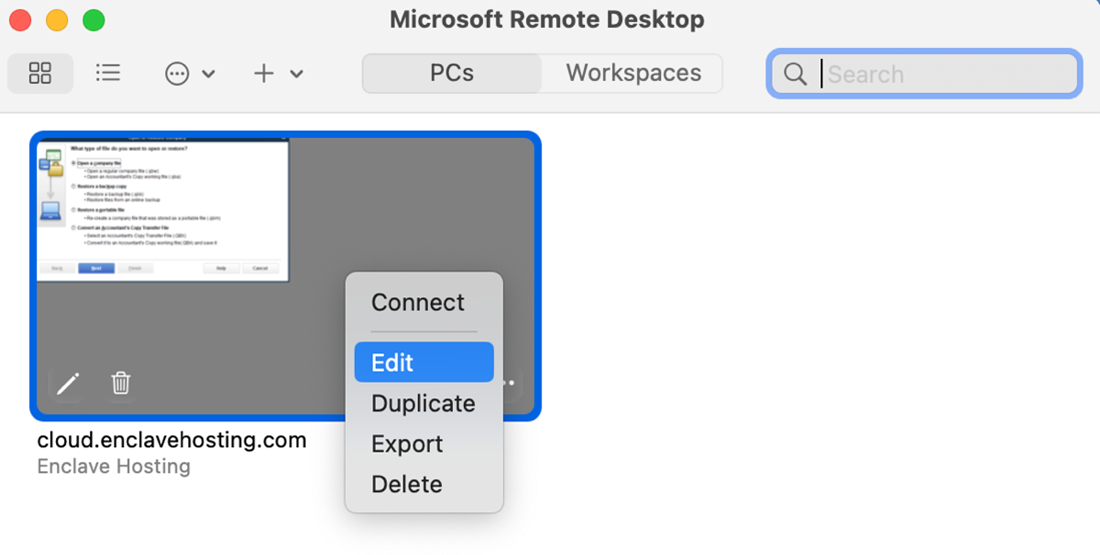Select the Workspaces tab
The image size is (1100, 555).
(x=633, y=73)
